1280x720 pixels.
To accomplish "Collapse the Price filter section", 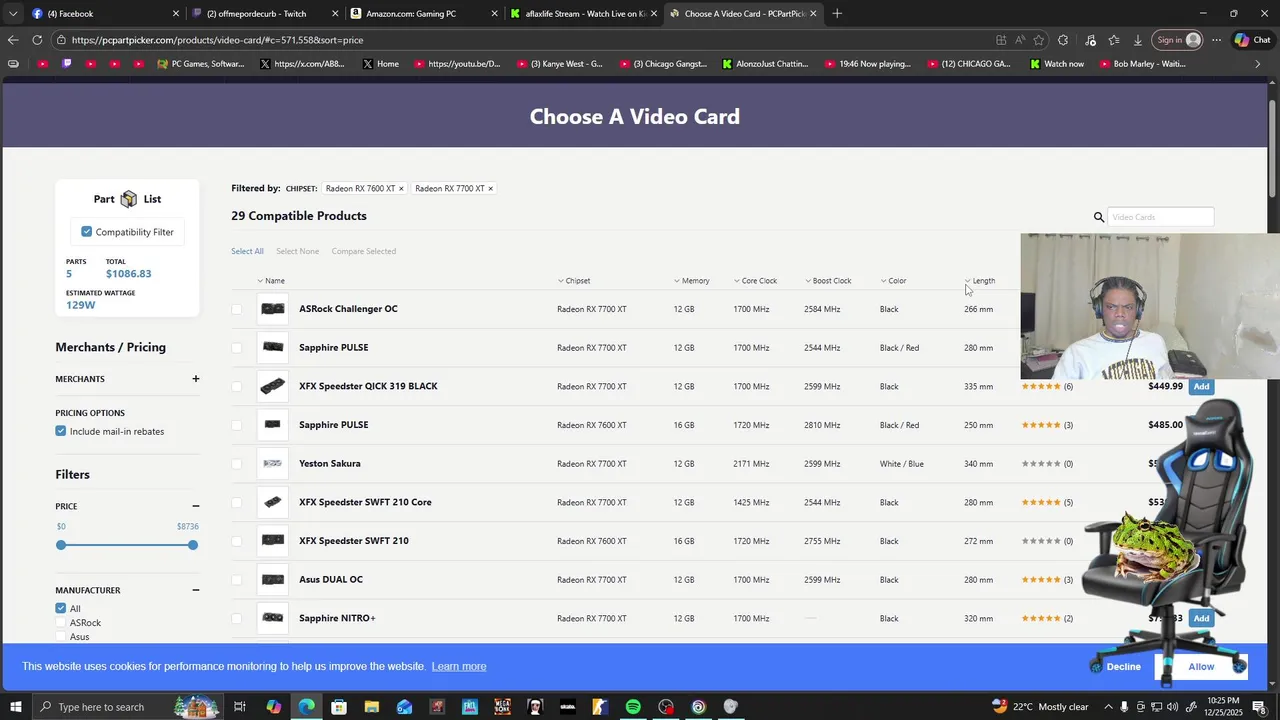I will click(x=196, y=506).
